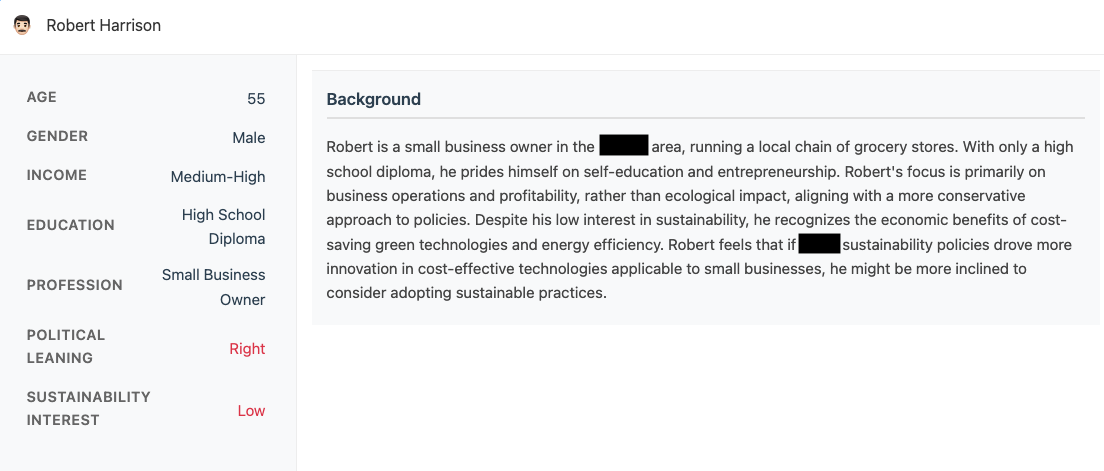The width and height of the screenshot is (1104, 471).
Task: Select the age value 55
Action: click(256, 98)
